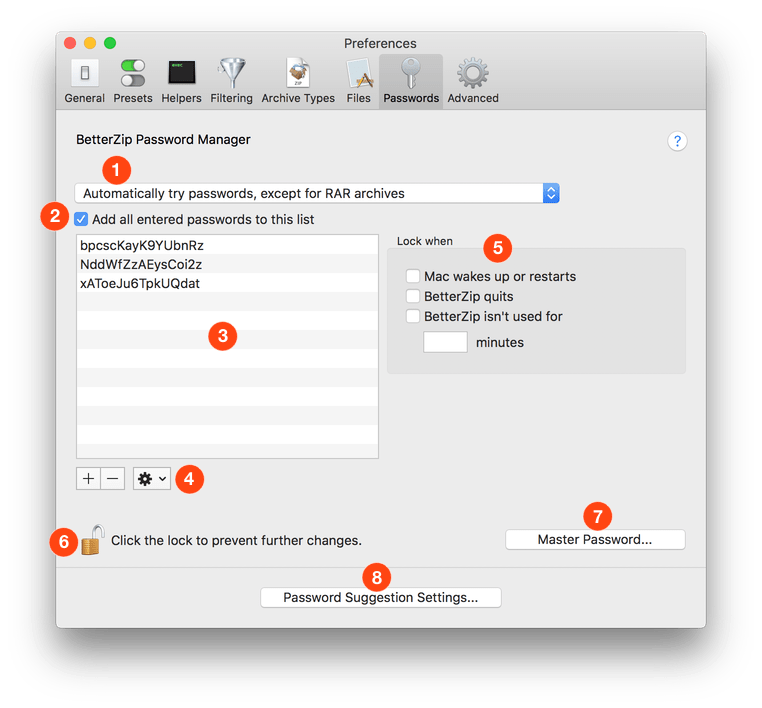Image resolution: width=762 pixels, height=708 pixels.
Task: Select password bpcscKayK9YUbnRz in list
Action: coord(227,245)
